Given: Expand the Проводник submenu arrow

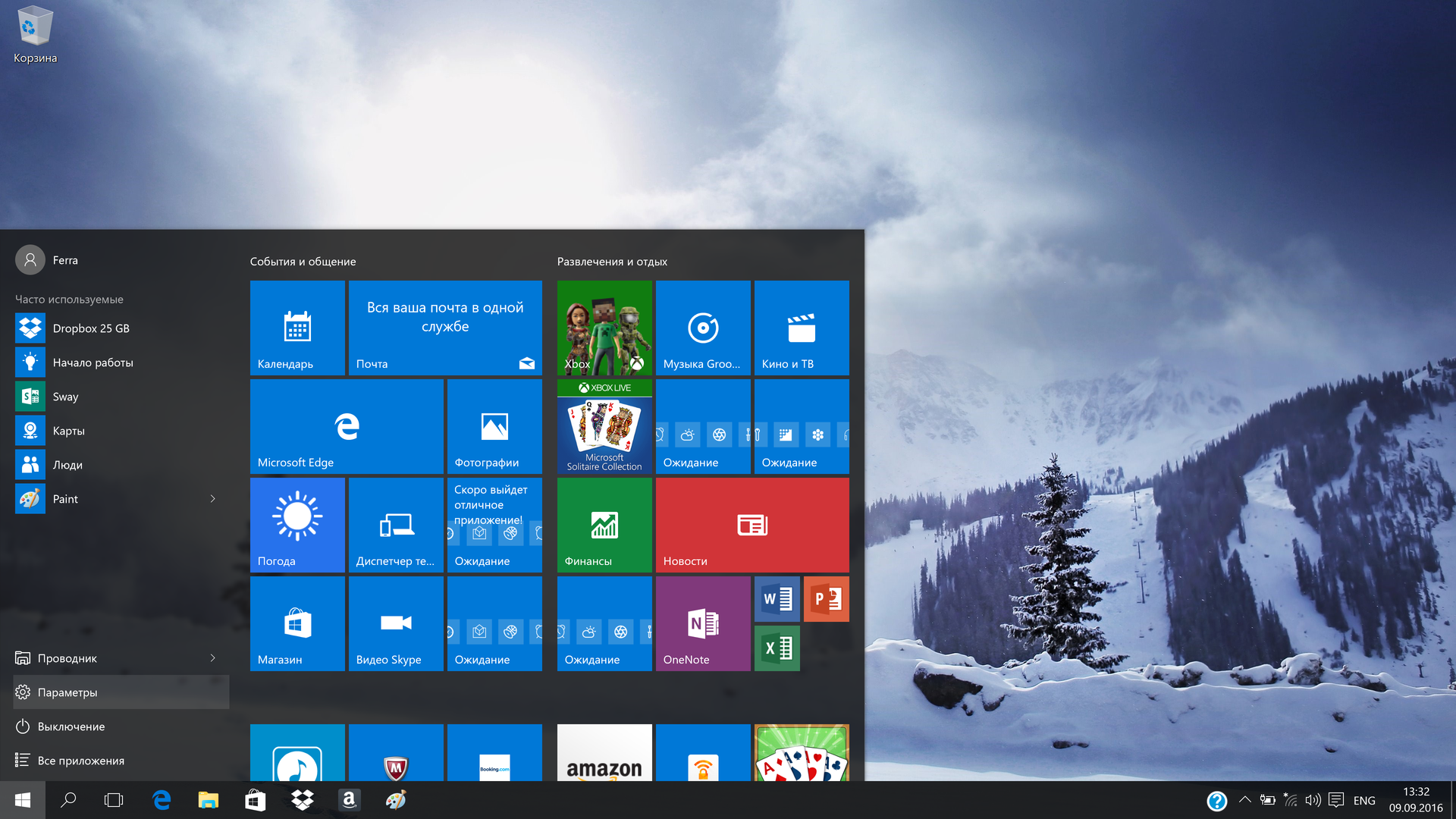Looking at the screenshot, I should [x=212, y=658].
